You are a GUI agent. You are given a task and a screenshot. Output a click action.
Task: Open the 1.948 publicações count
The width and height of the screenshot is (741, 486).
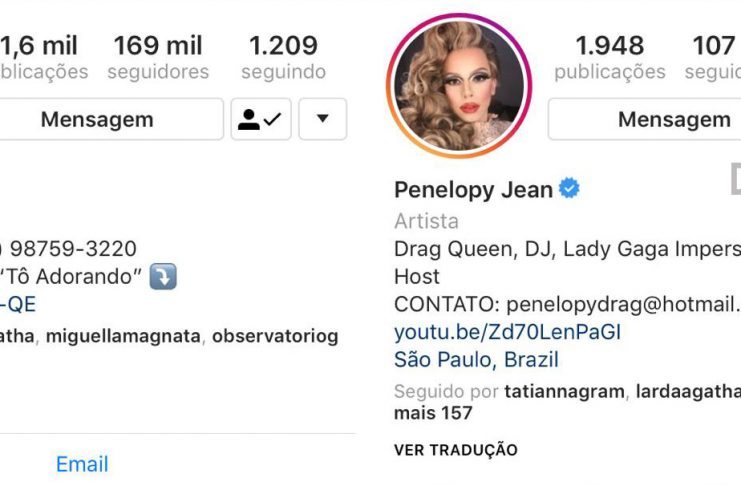coord(610,57)
